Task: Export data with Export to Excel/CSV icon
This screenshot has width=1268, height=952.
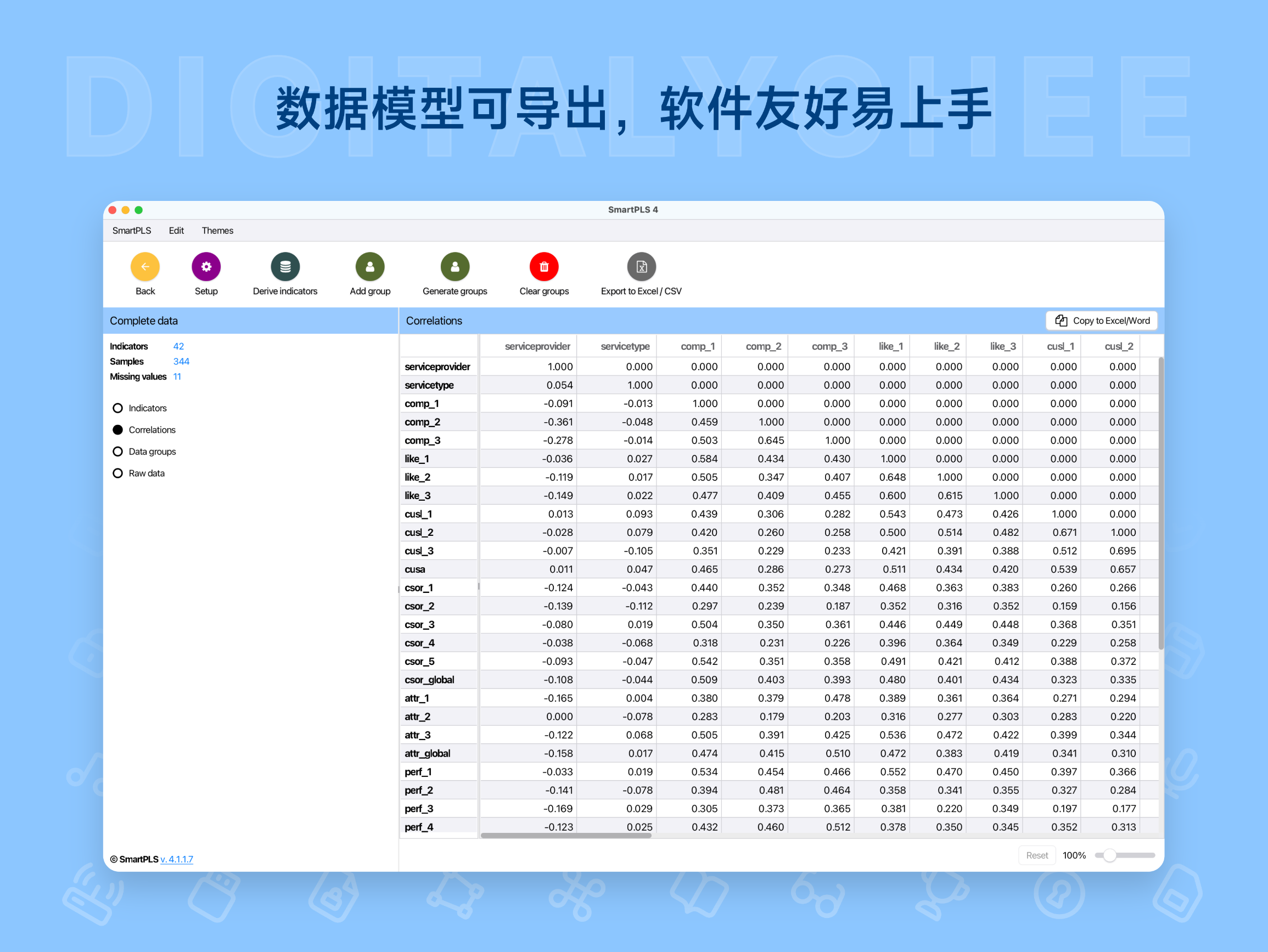Action: point(641,267)
